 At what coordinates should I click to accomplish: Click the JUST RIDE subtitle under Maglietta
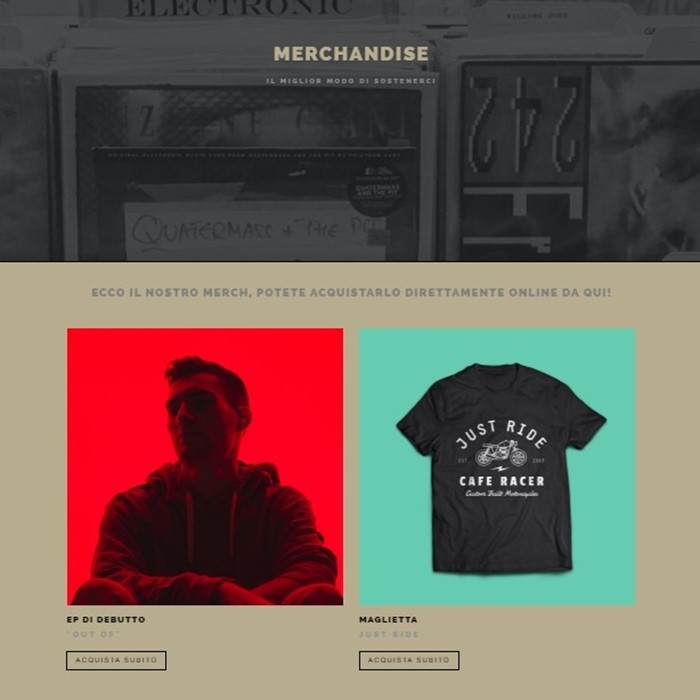click(389, 634)
